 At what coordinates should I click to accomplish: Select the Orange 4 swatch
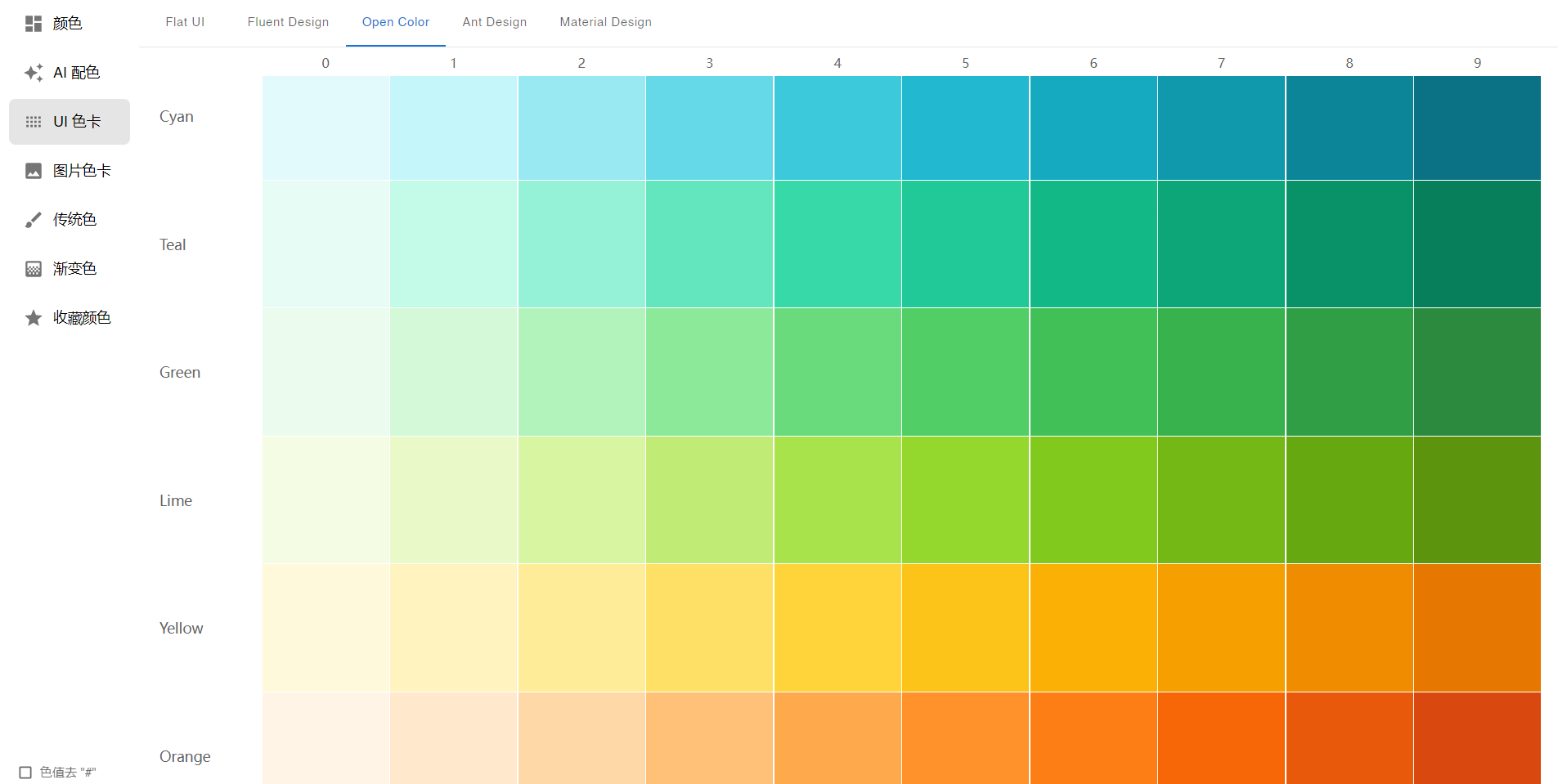[x=837, y=738]
